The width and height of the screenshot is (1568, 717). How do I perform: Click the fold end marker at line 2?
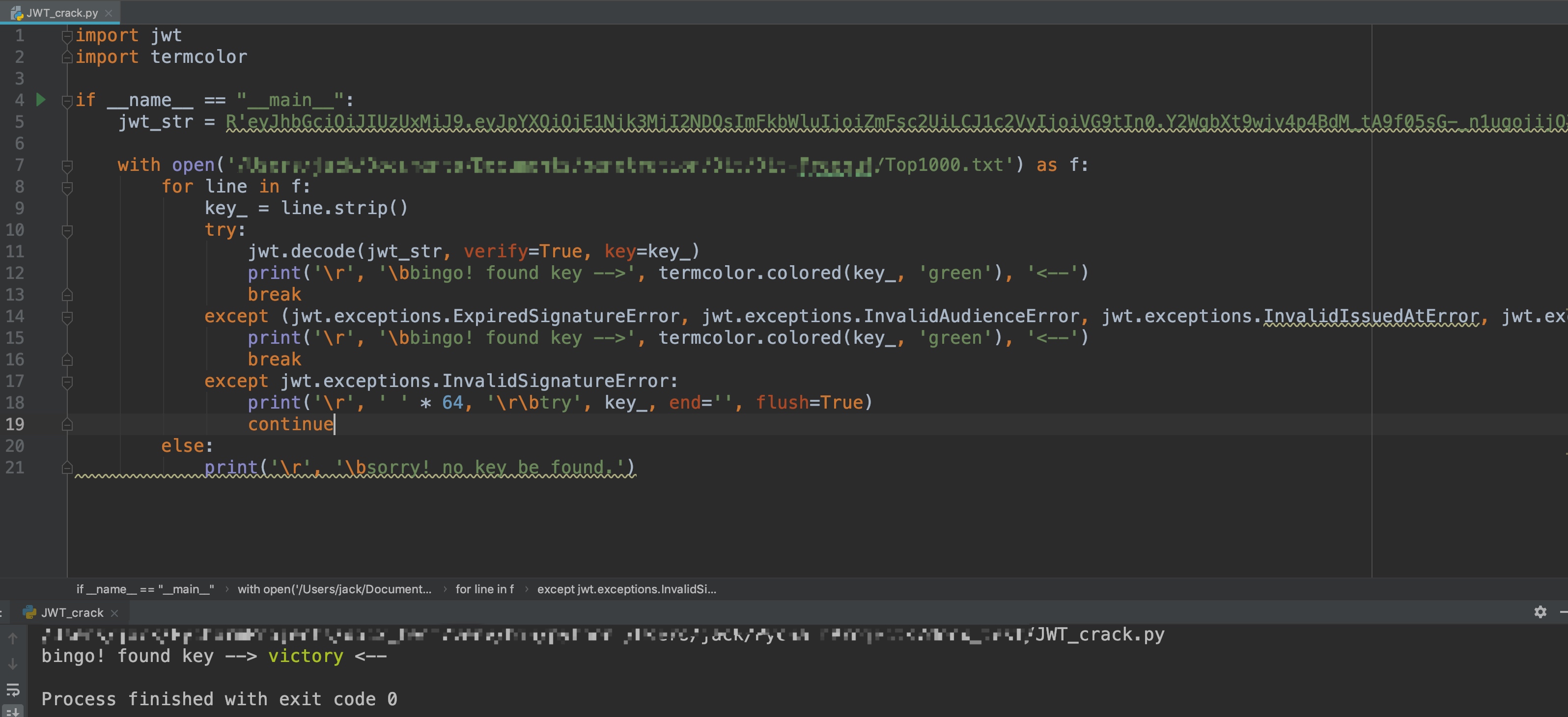click(67, 57)
